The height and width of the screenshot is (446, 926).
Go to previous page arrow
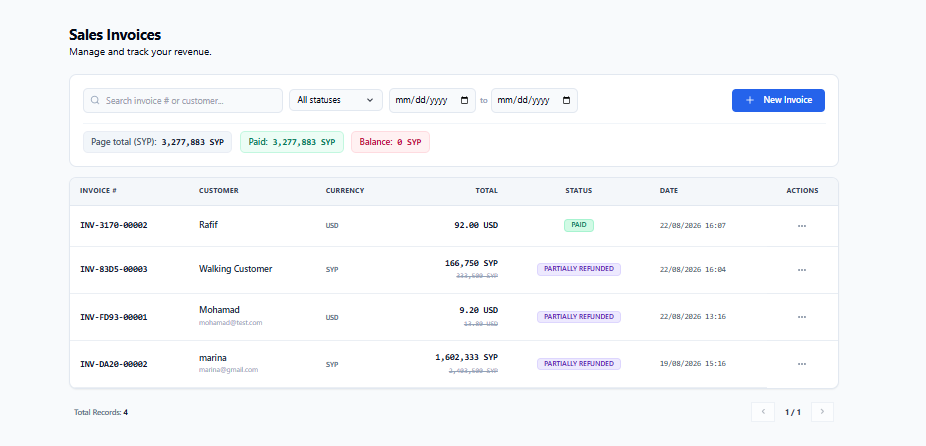(763, 412)
